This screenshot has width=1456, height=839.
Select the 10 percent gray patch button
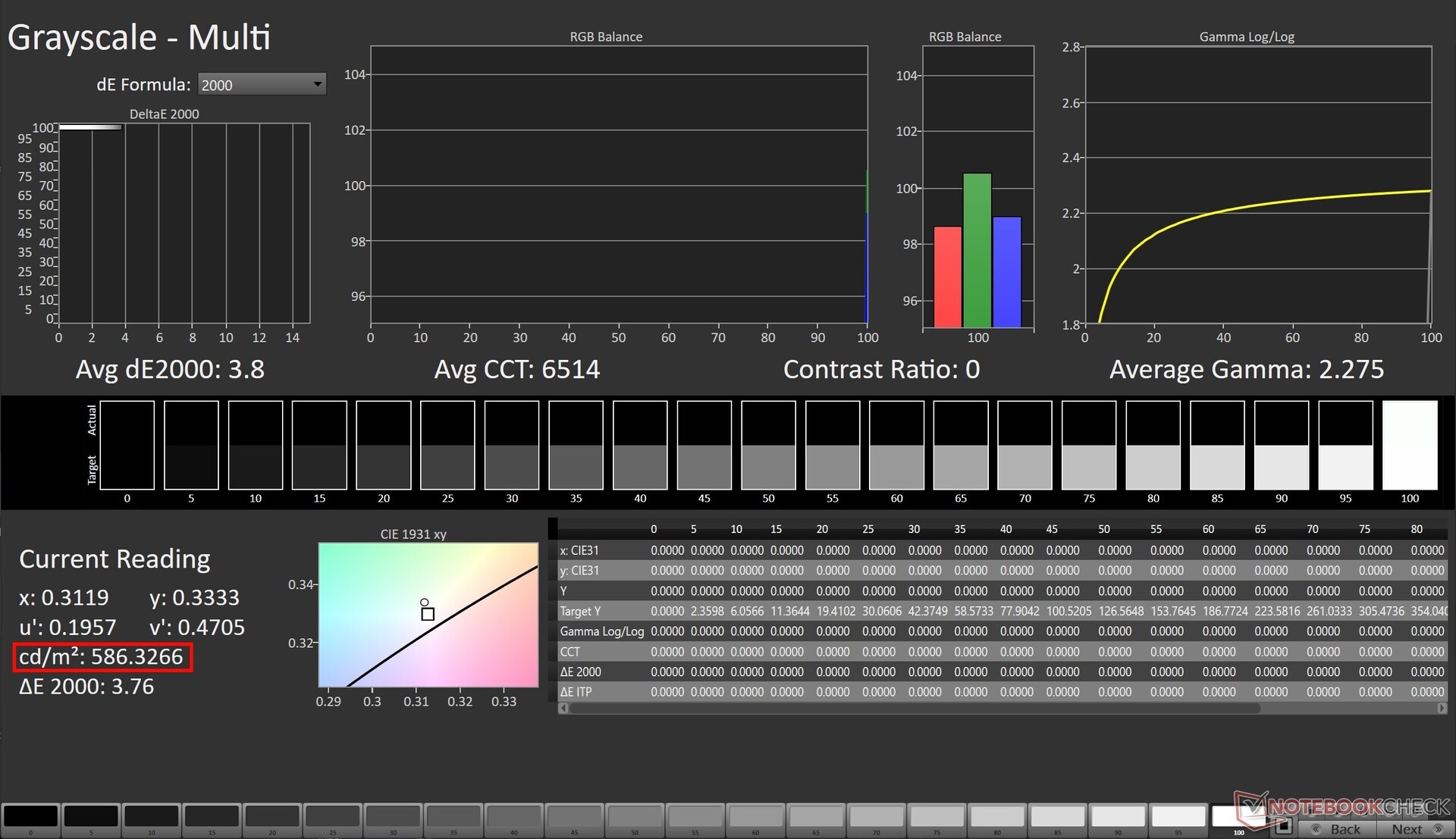point(151,817)
